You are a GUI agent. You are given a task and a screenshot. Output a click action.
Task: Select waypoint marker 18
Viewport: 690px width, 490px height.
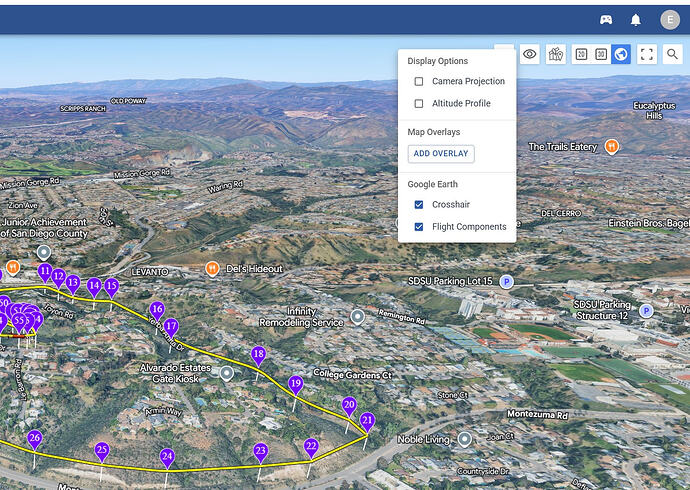(x=259, y=355)
